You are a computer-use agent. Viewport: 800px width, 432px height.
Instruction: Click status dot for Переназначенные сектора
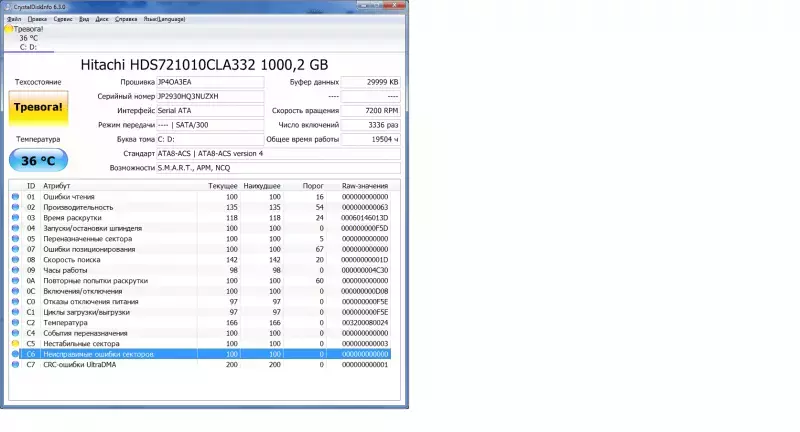pyautogui.click(x=15, y=239)
